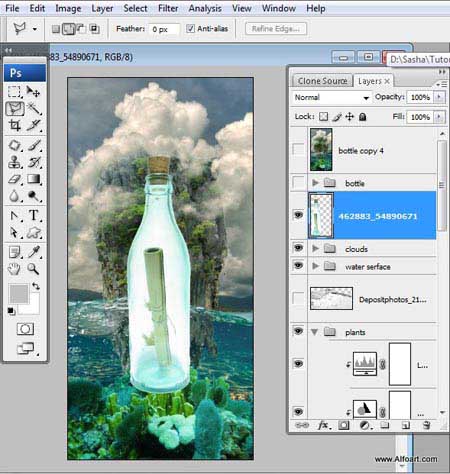This screenshot has height=474, width=450.
Task: Delete layer with trash icon
Action: coord(426,425)
